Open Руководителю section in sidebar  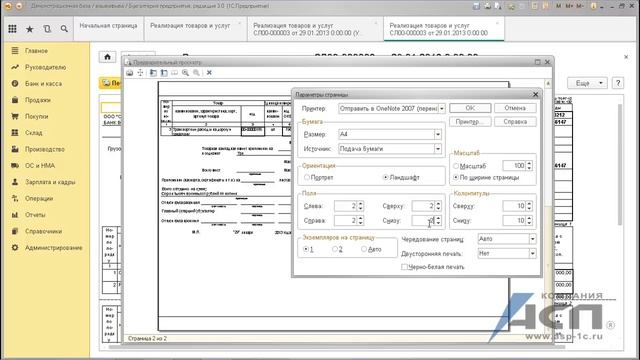45,67
